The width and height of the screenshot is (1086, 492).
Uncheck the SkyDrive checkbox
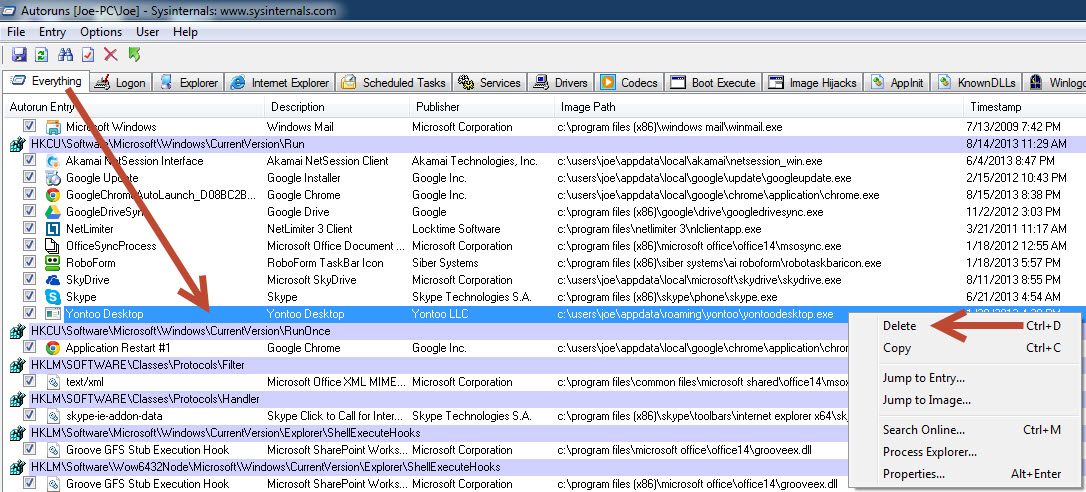coord(29,279)
